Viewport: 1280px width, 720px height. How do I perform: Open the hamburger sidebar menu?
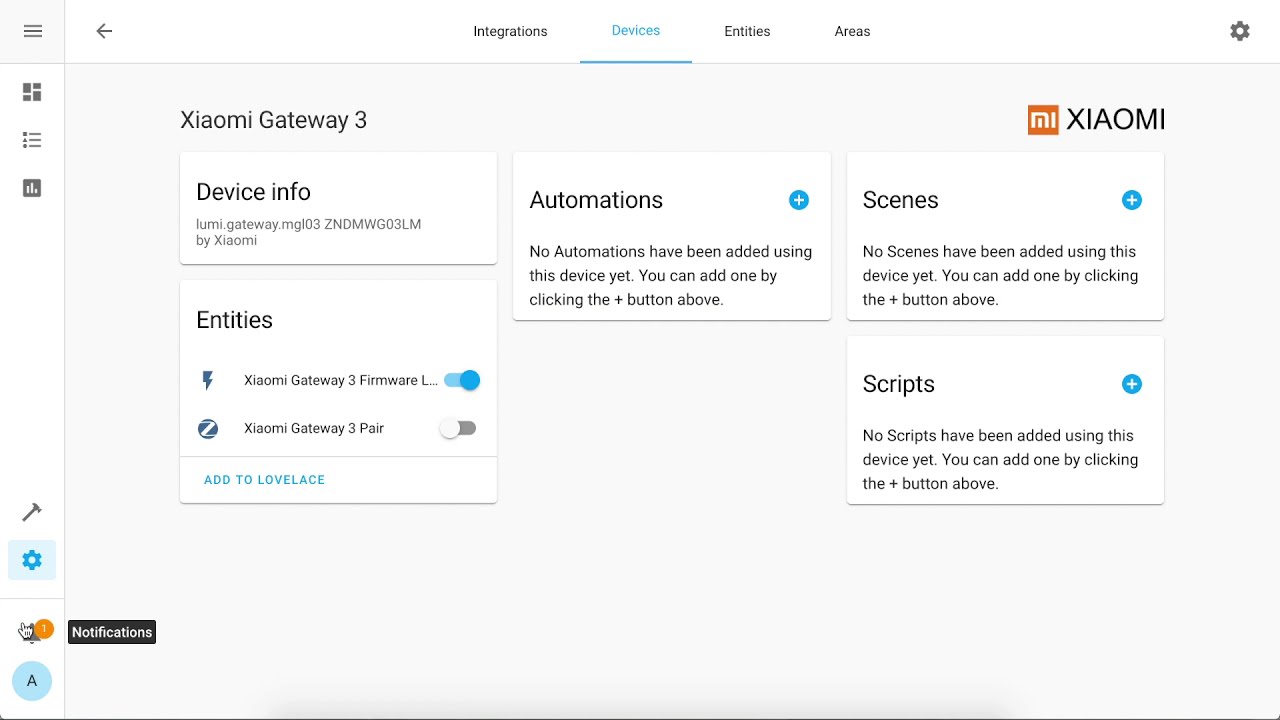(32, 31)
